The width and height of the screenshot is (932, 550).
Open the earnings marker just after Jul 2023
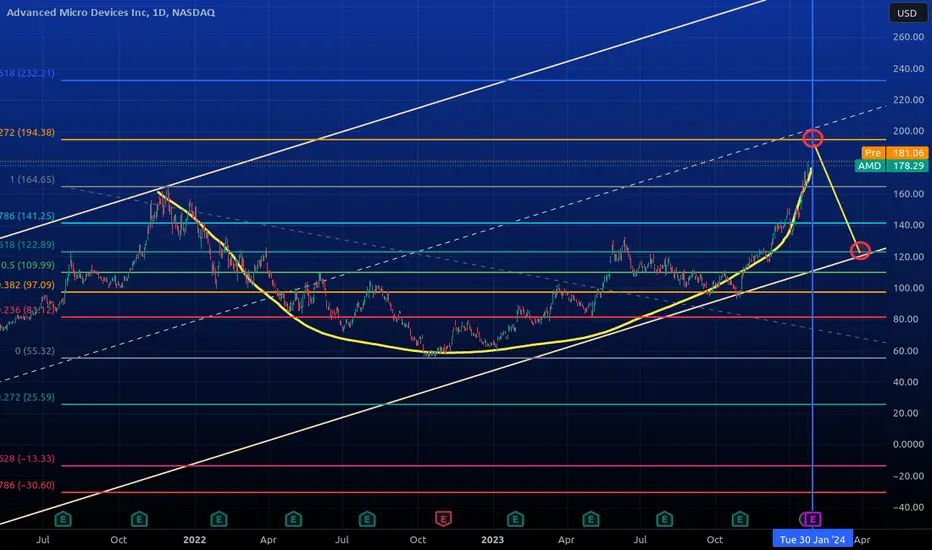[665, 519]
